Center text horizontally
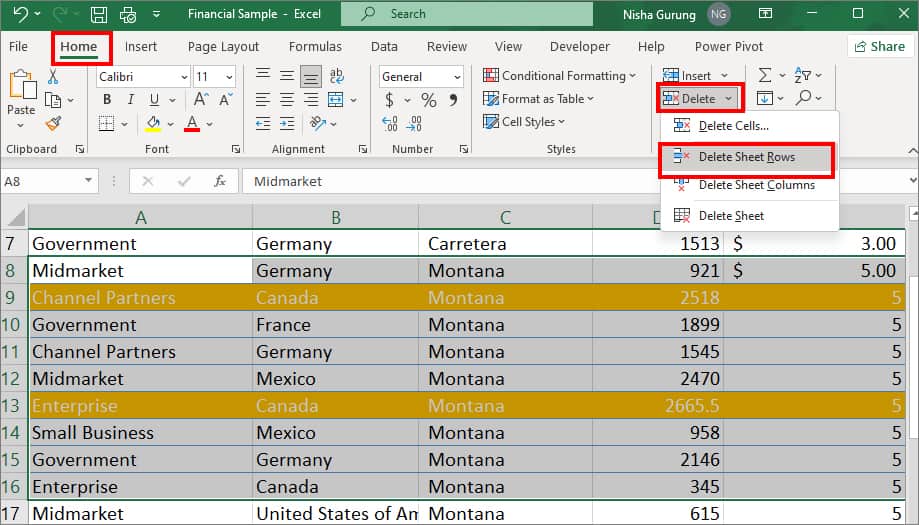This screenshot has height=525, width=919. 287,100
